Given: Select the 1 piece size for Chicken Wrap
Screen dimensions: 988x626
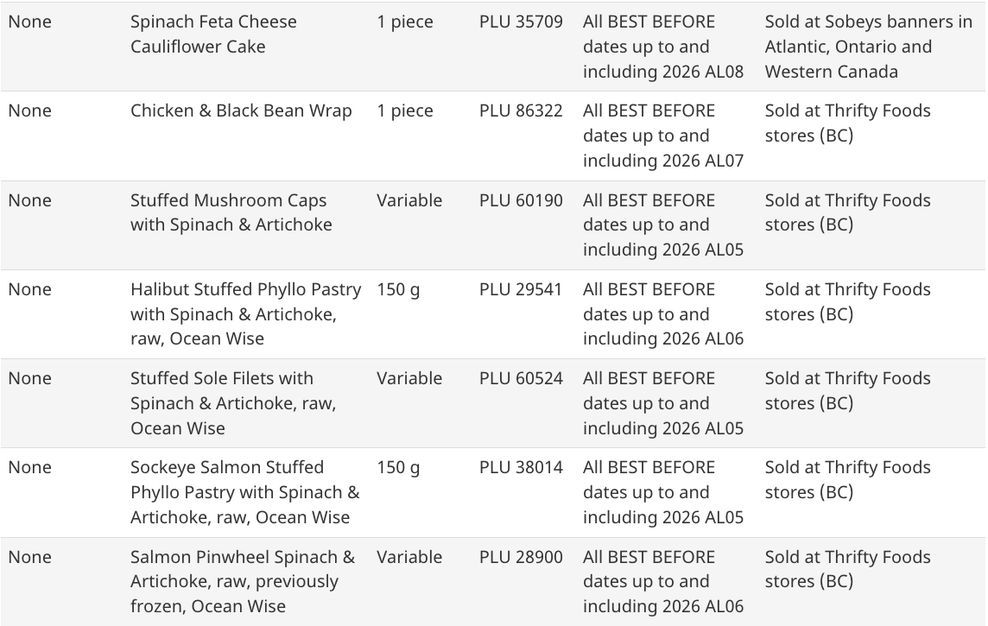Looking at the screenshot, I should tap(404, 111).
